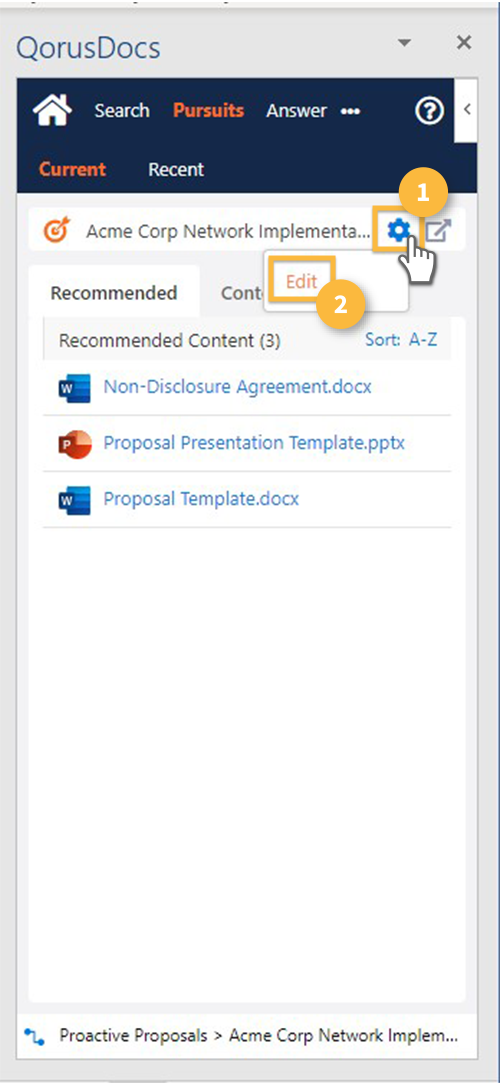Go to the QorusDocs home icon
This screenshot has width=500, height=1083.
coord(52,109)
